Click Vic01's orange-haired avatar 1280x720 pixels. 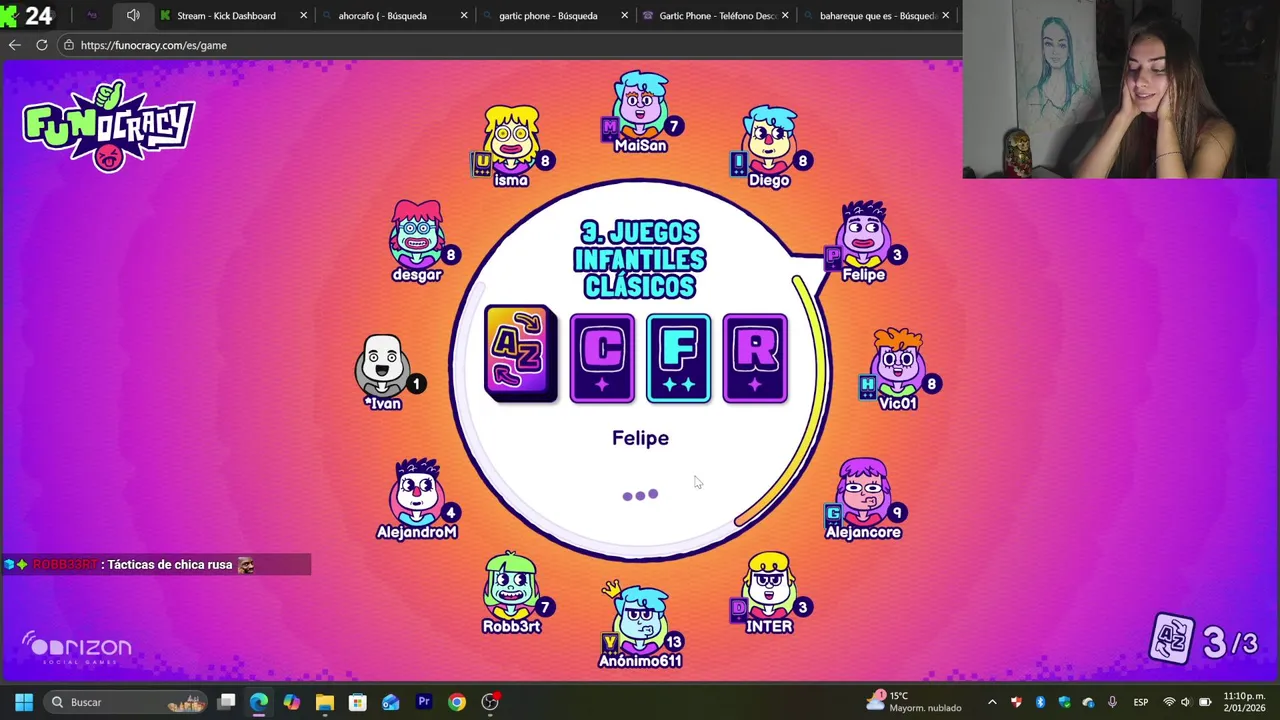point(898,362)
